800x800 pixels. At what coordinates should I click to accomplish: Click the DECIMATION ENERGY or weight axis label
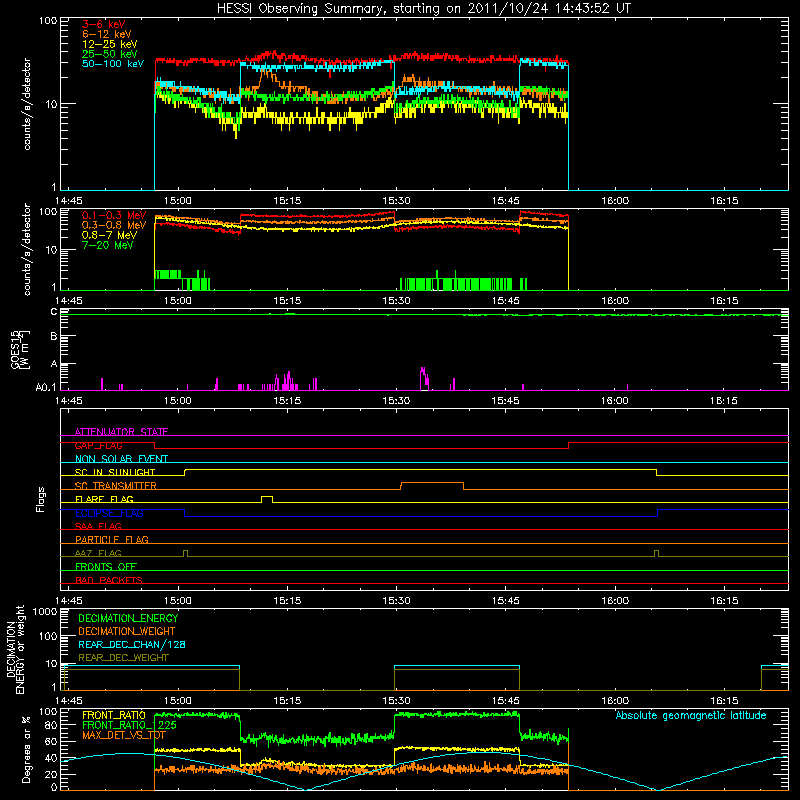15,649
